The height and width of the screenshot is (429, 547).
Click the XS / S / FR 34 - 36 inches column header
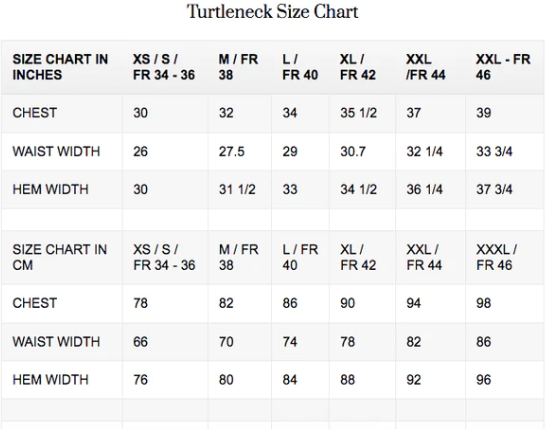pos(164,67)
